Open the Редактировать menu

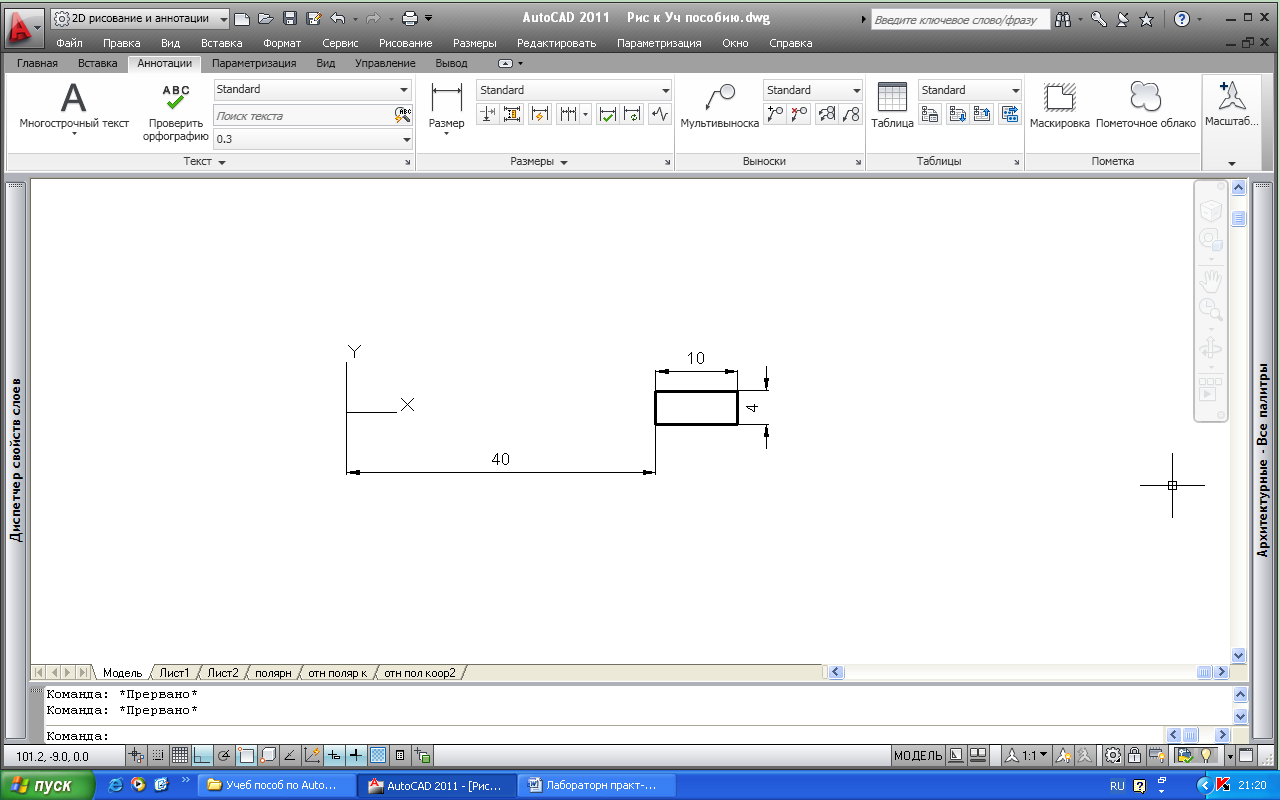tap(556, 43)
